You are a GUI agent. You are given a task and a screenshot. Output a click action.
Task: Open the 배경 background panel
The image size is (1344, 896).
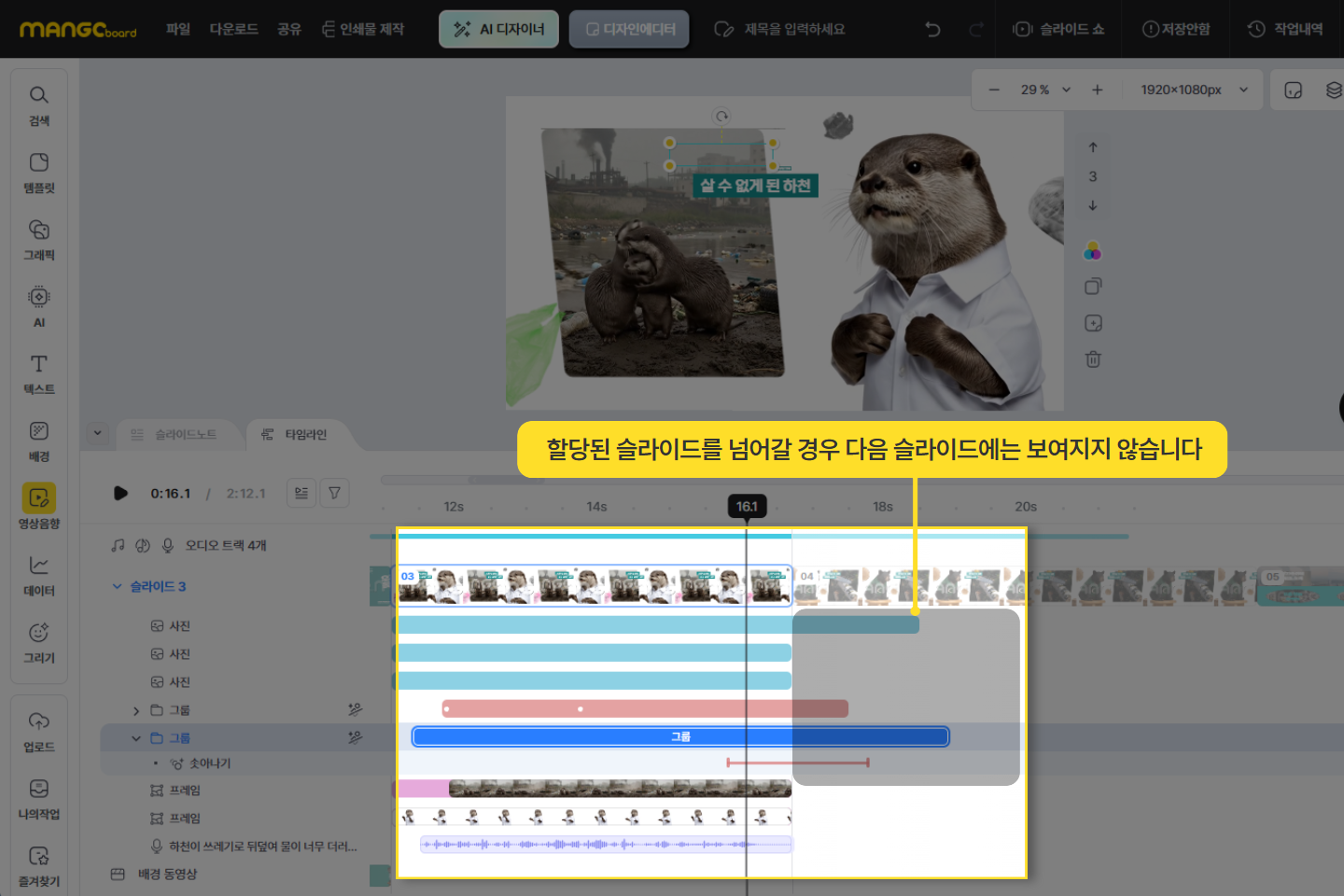(38, 441)
